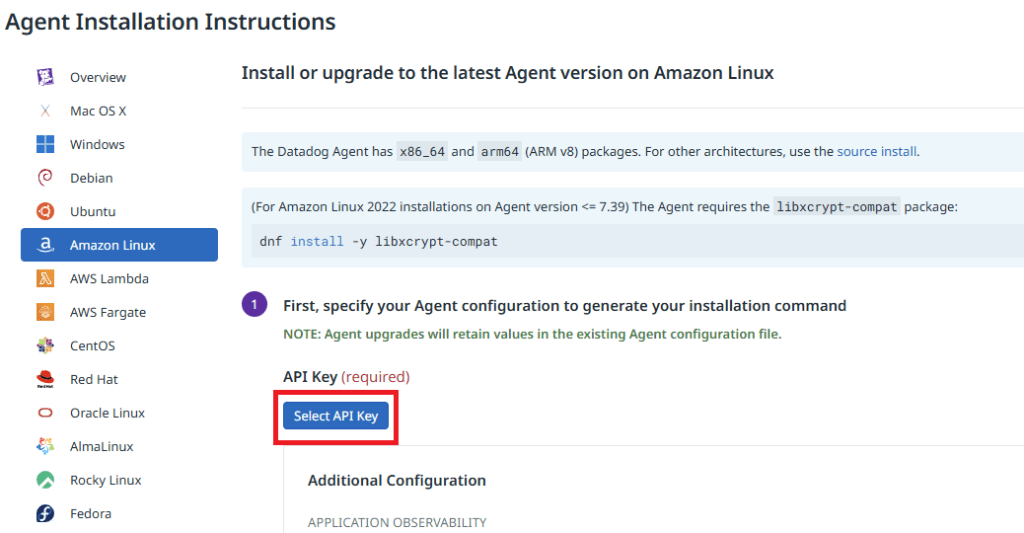Select the Windows logo icon
The height and width of the screenshot is (533, 1024).
pyautogui.click(x=45, y=144)
